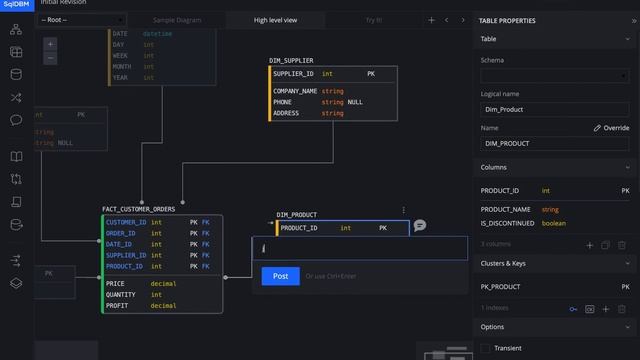Edit the Name field DIM_PRODUCT
640x360 pixels.
[x=555, y=144]
